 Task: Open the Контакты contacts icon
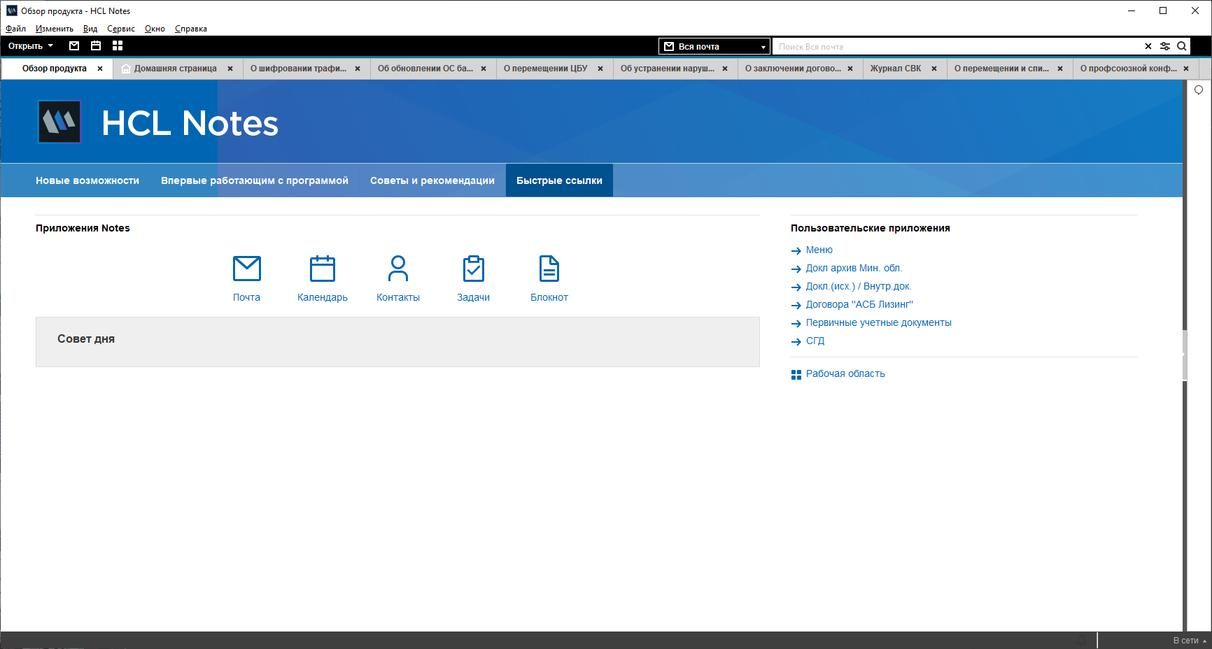(x=398, y=269)
